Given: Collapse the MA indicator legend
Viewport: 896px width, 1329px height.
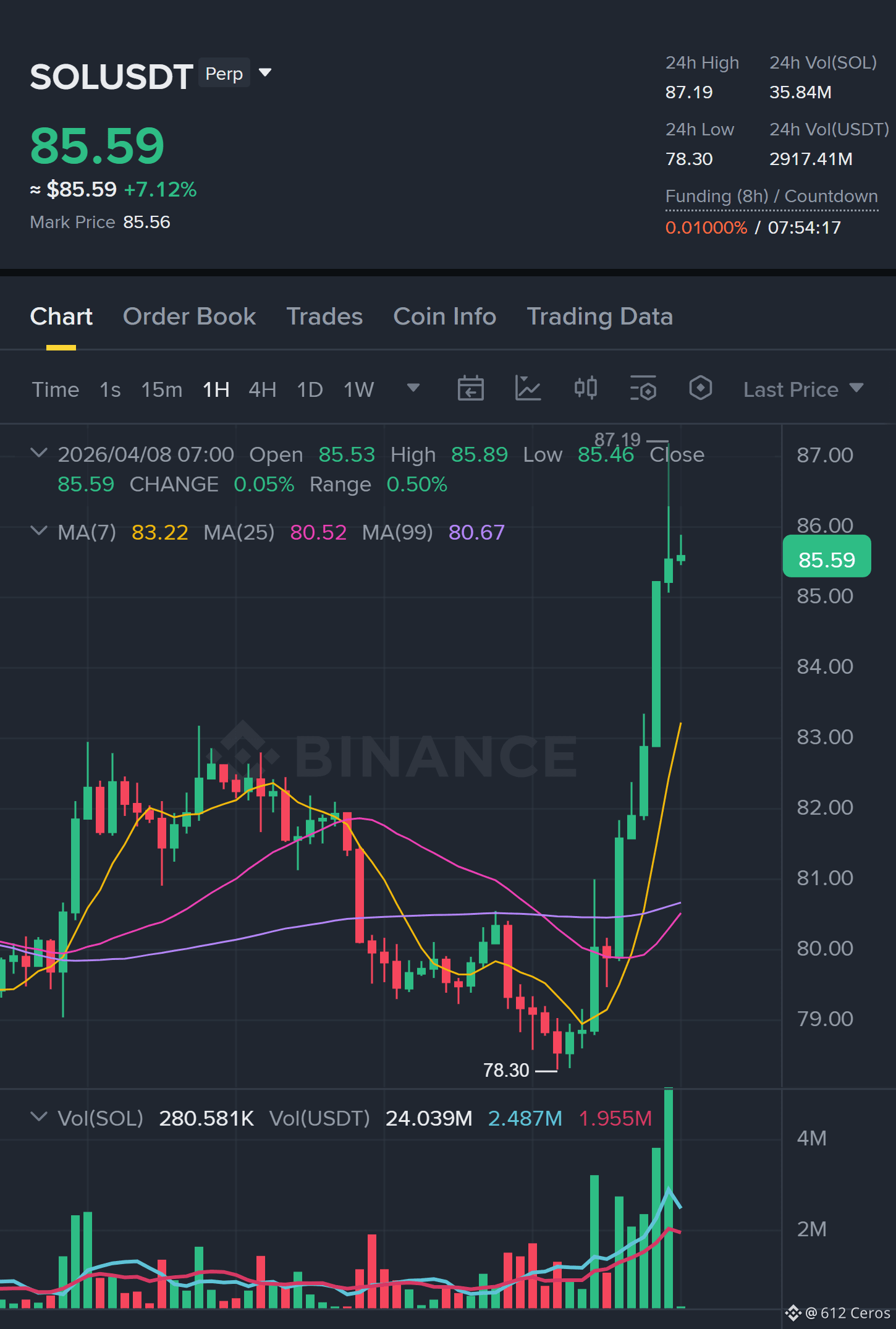Looking at the screenshot, I should pyautogui.click(x=39, y=531).
